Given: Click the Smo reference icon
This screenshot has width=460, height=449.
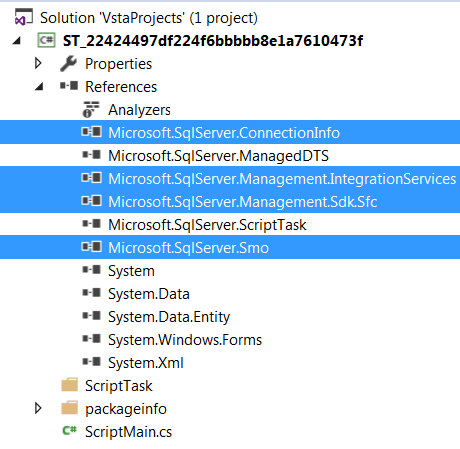Looking at the screenshot, I should (92, 247).
